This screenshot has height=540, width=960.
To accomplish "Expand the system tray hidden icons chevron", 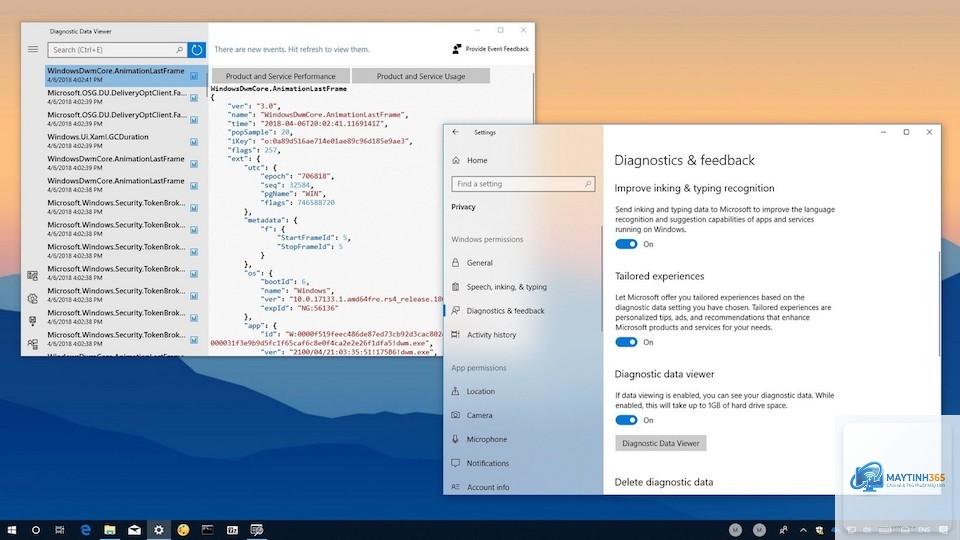I will (803, 530).
